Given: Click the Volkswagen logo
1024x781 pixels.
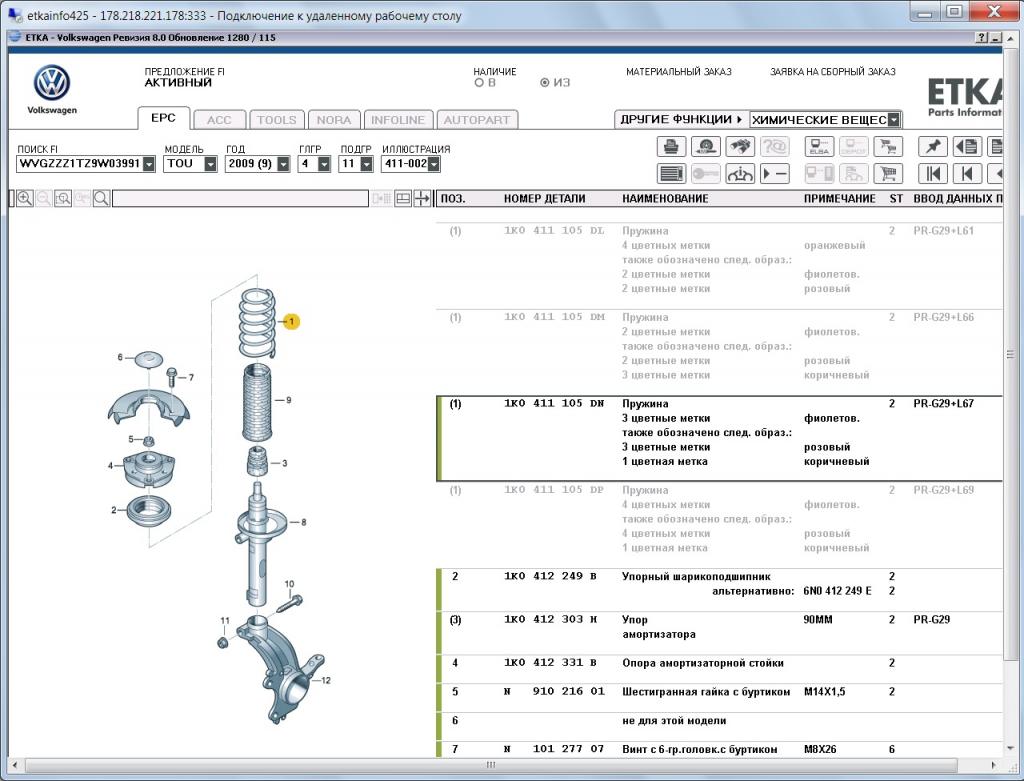Looking at the screenshot, I should (52, 84).
